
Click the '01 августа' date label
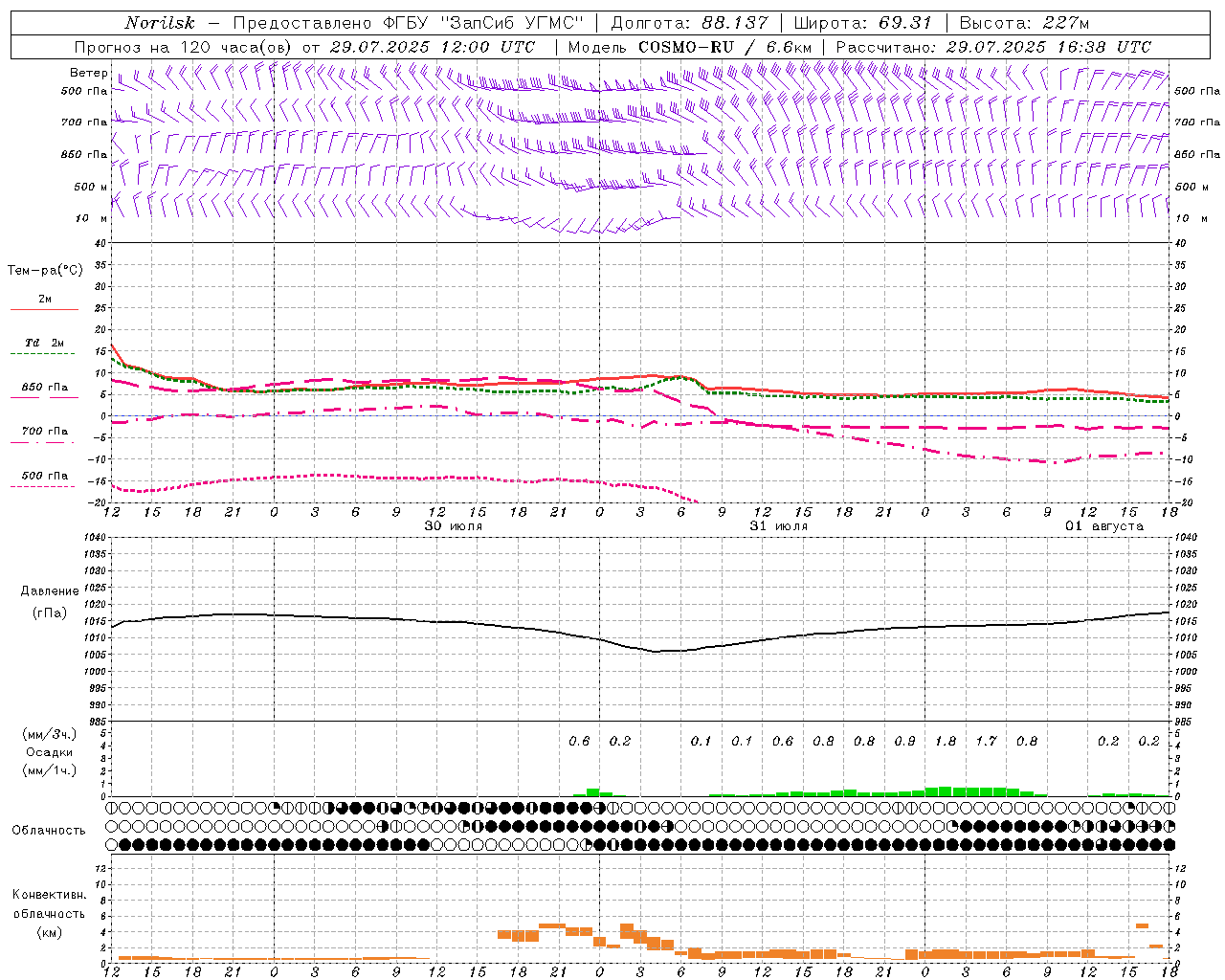click(x=1104, y=526)
